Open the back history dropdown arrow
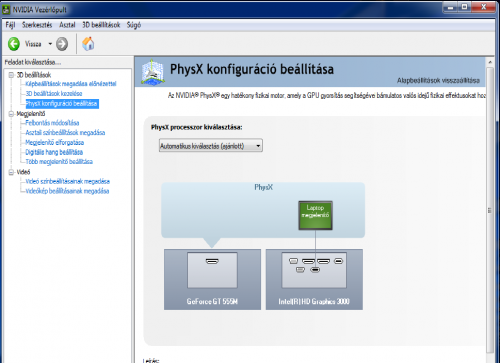Screen dimensions: 500x363 [50, 44]
